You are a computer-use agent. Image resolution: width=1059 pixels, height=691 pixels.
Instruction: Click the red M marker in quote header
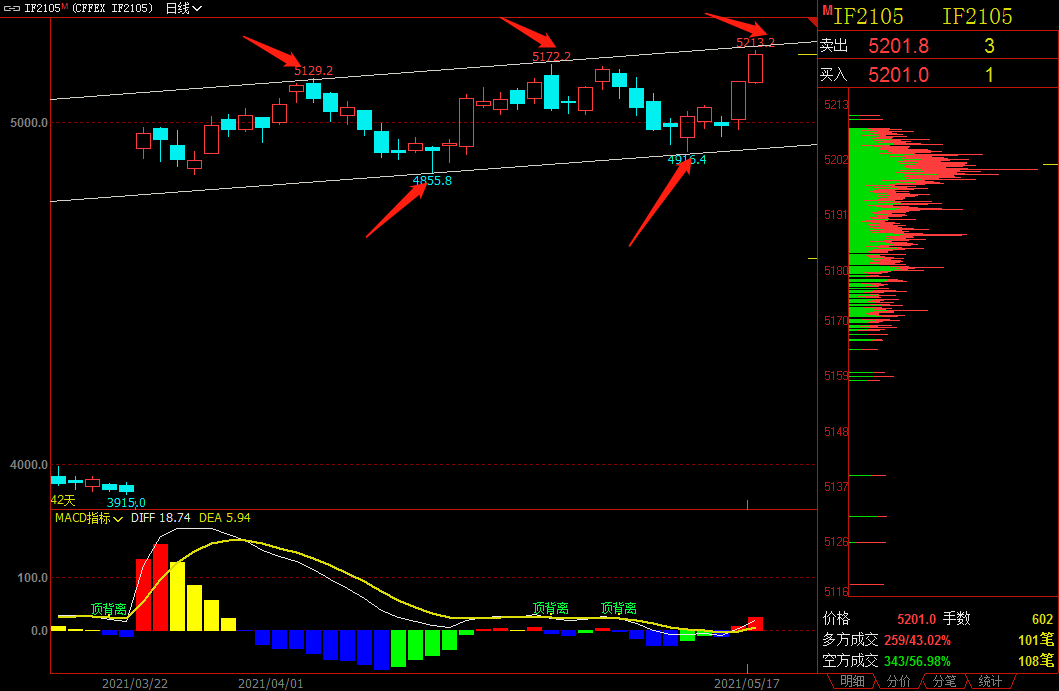pyautogui.click(x=827, y=10)
